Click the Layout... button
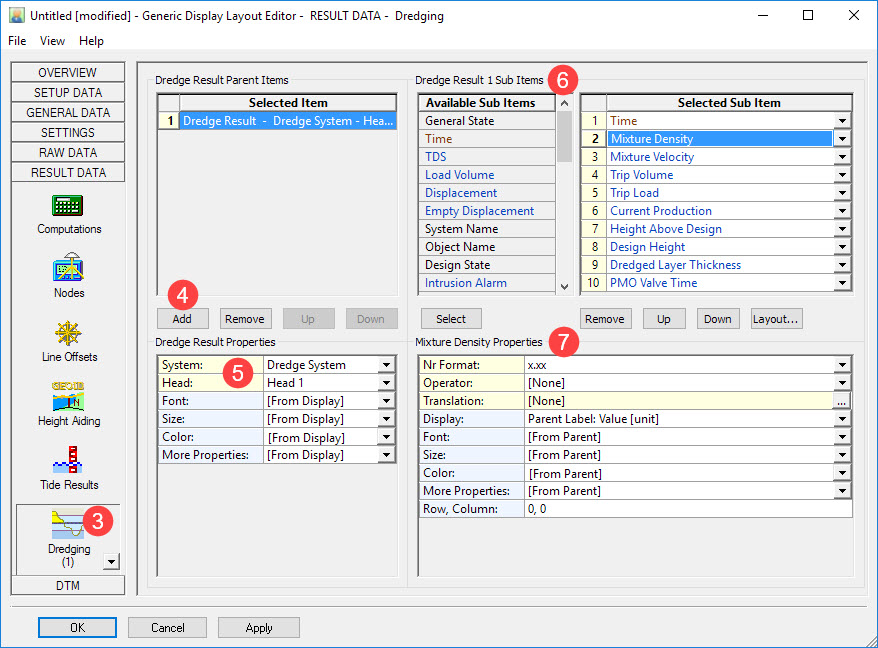 click(776, 319)
